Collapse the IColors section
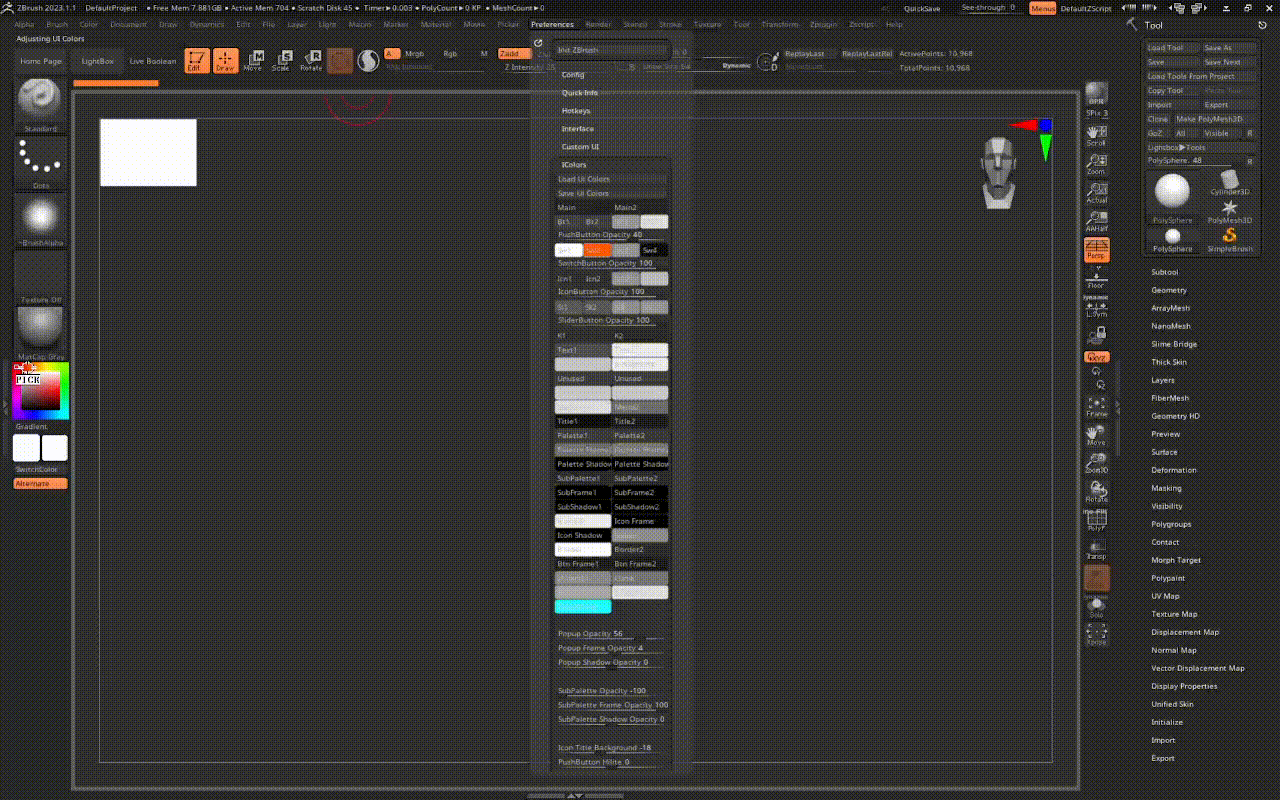Viewport: 1280px width, 800px height. (x=574, y=165)
